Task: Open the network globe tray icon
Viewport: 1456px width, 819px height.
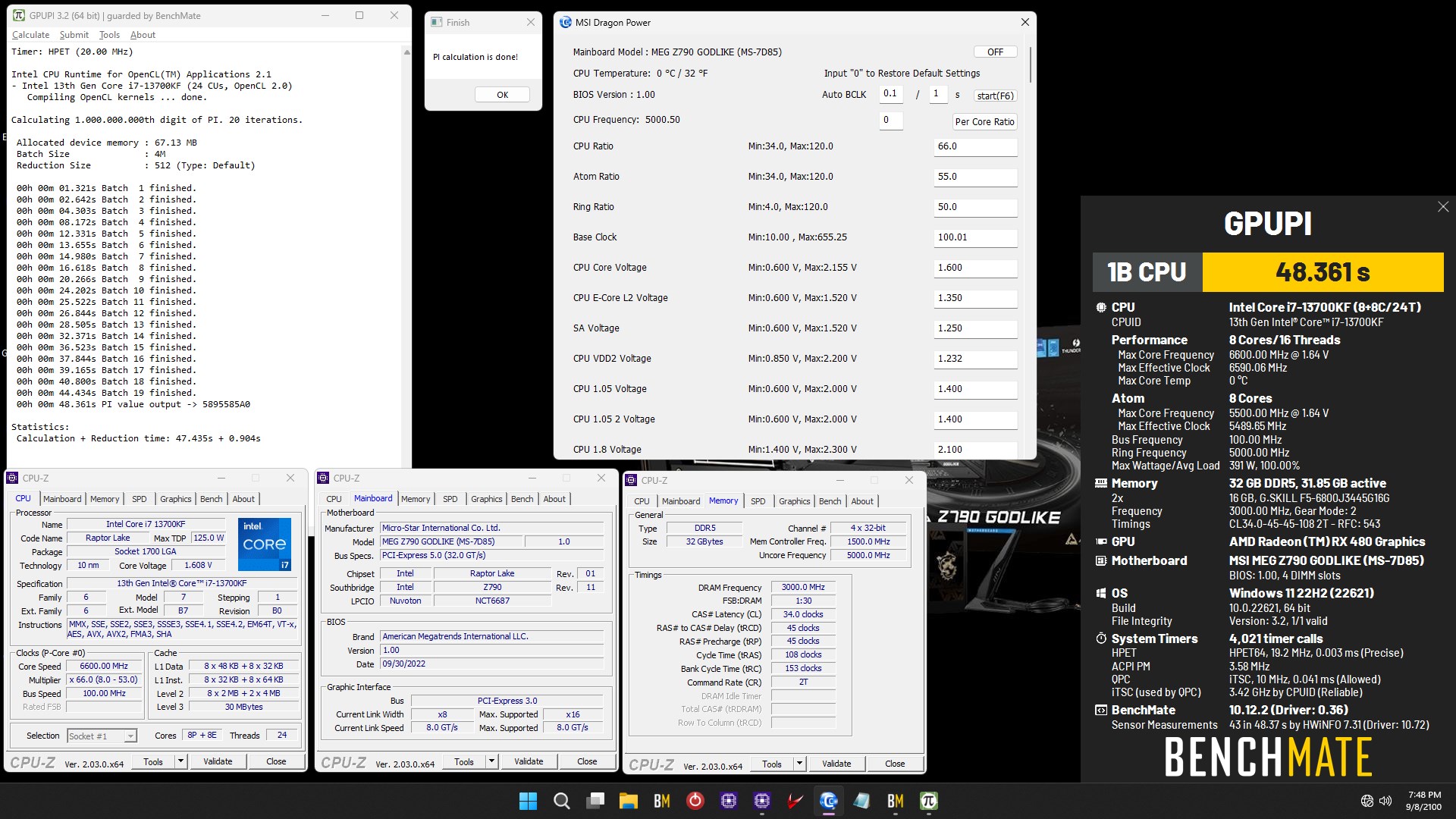Action: tap(1367, 801)
